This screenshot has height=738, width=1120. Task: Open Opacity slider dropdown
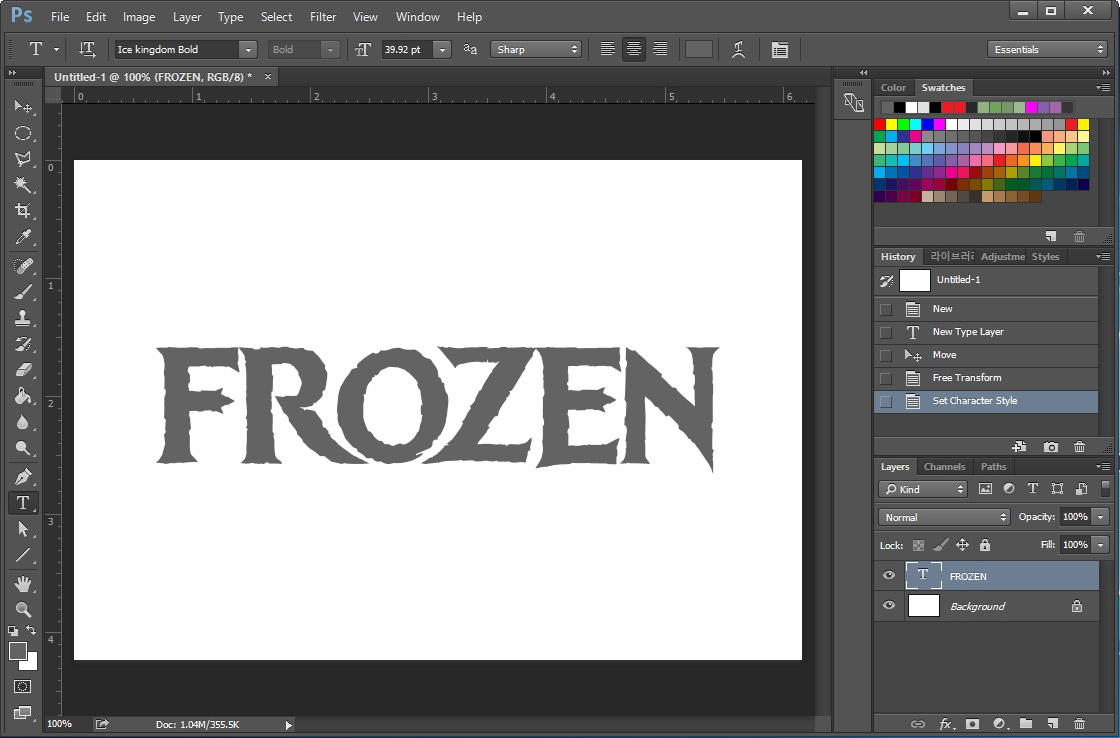tap(1101, 517)
